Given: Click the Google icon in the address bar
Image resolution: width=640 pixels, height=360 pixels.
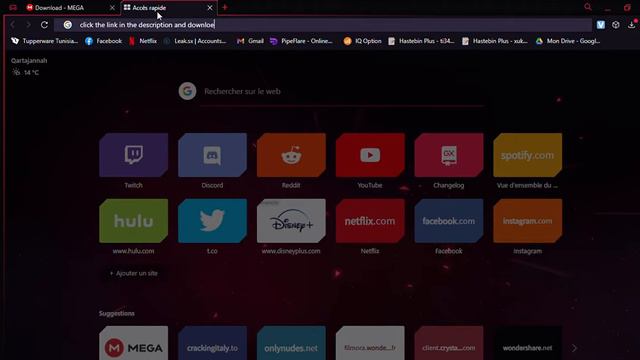Looking at the screenshot, I should [68, 25].
